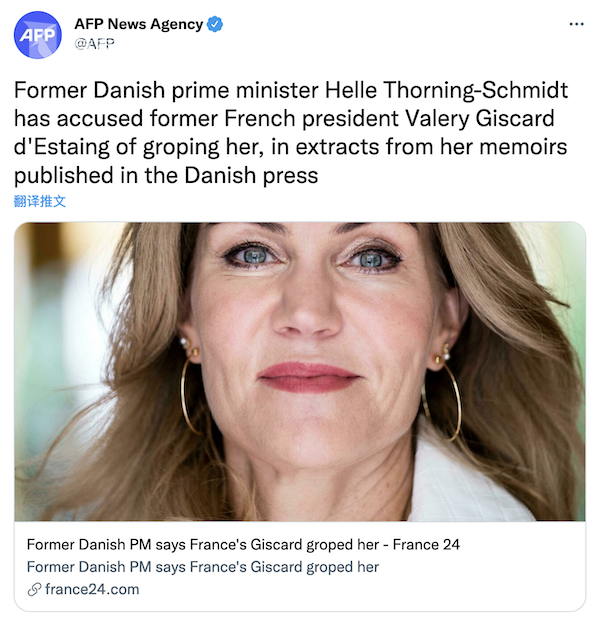The image size is (600, 623).
Task: Click the blue verified badge
Action: tap(215, 24)
